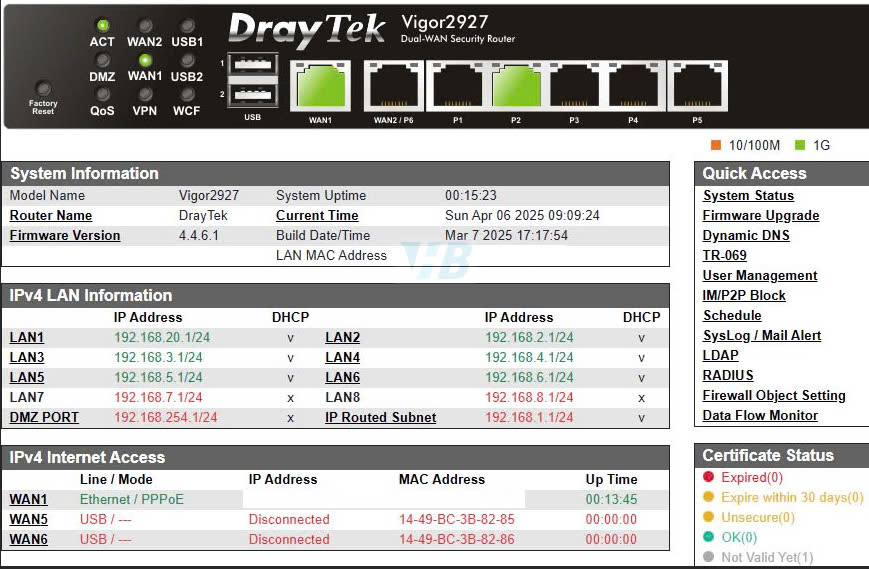Open the LAN3 settings link

point(27,357)
